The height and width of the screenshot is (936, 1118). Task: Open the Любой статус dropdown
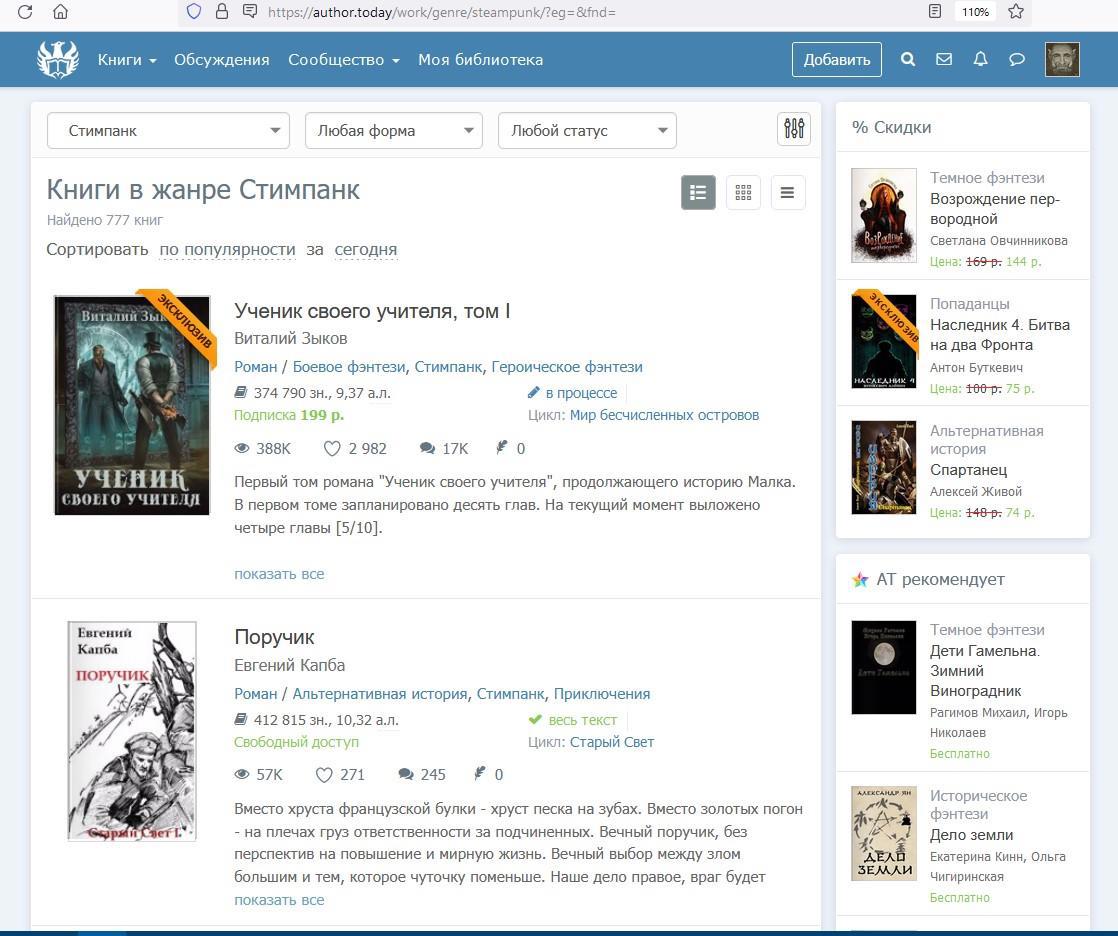[587, 130]
